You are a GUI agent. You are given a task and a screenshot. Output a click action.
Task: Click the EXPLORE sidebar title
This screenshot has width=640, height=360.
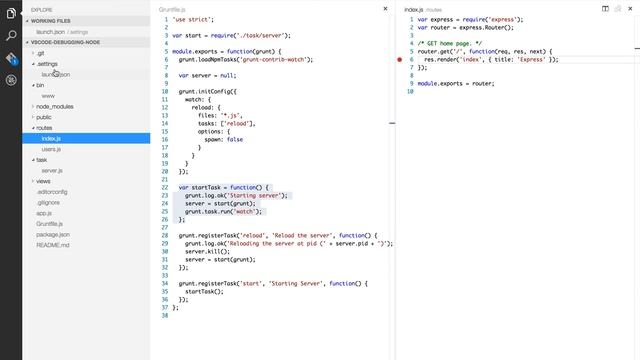point(41,10)
